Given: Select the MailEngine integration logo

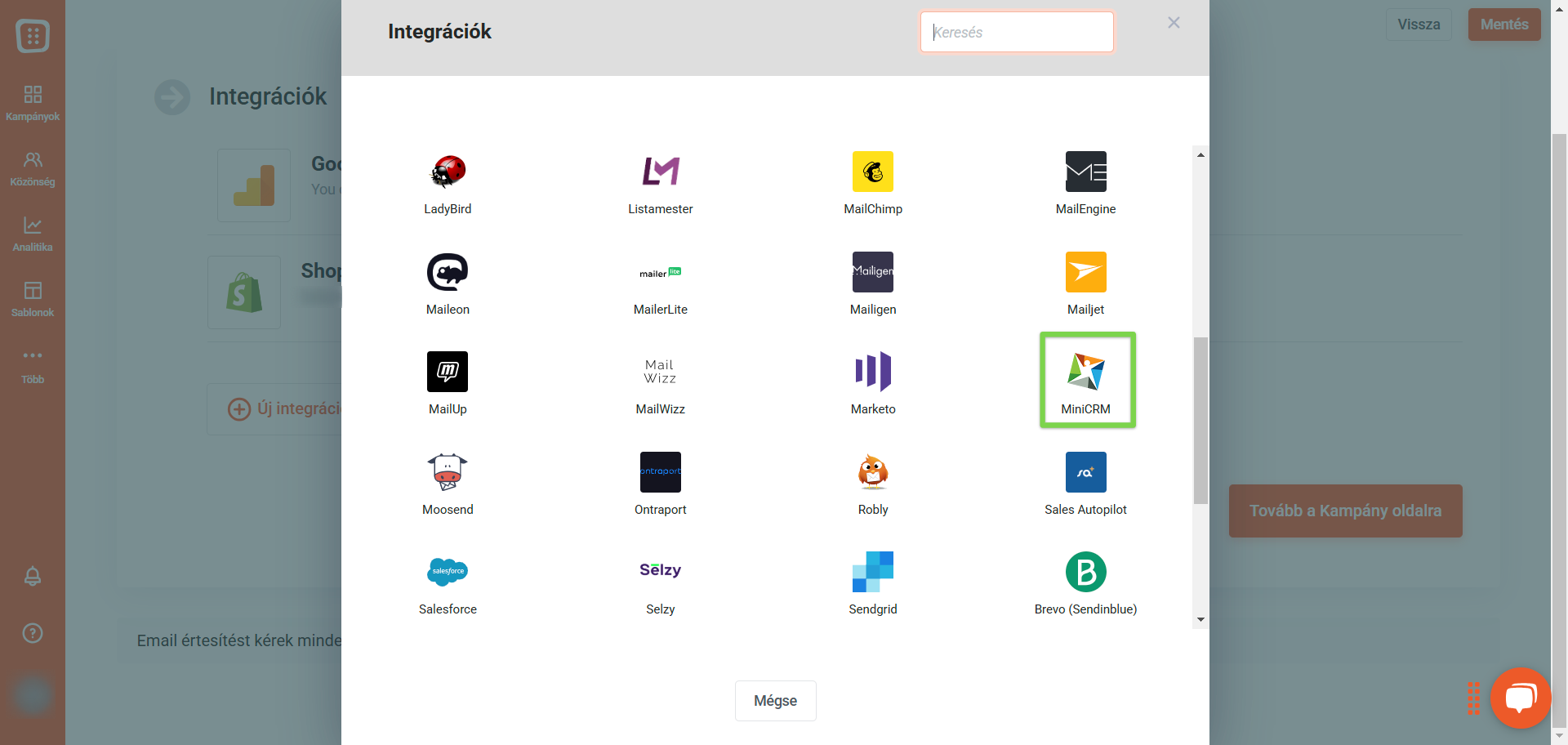Looking at the screenshot, I should 1085,172.
